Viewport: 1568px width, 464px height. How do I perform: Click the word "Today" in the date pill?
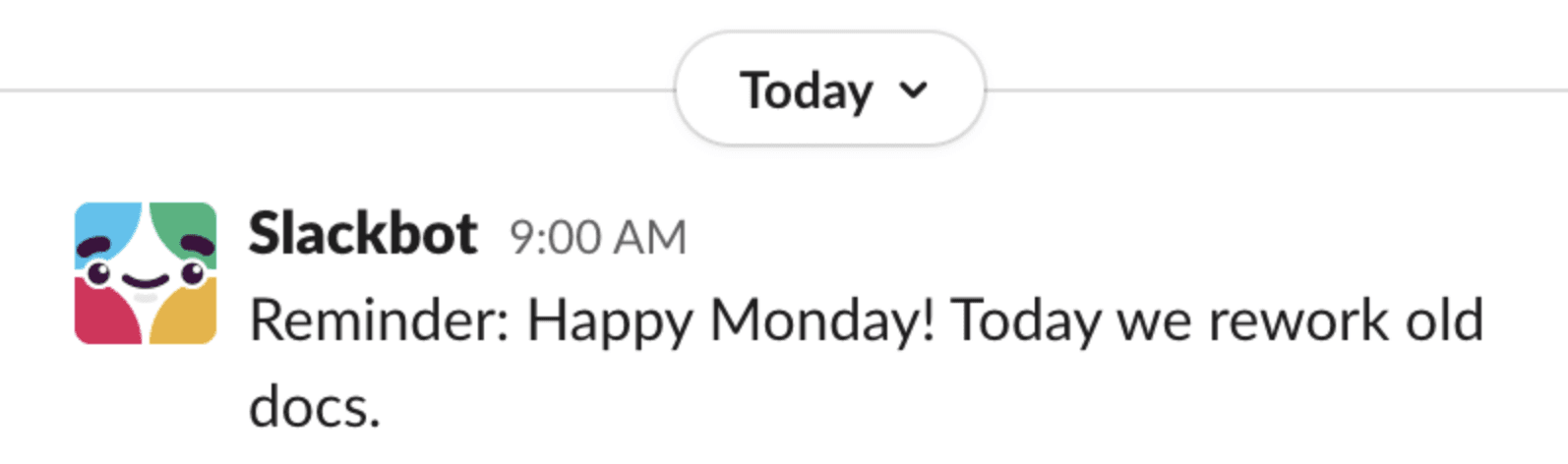[807, 91]
